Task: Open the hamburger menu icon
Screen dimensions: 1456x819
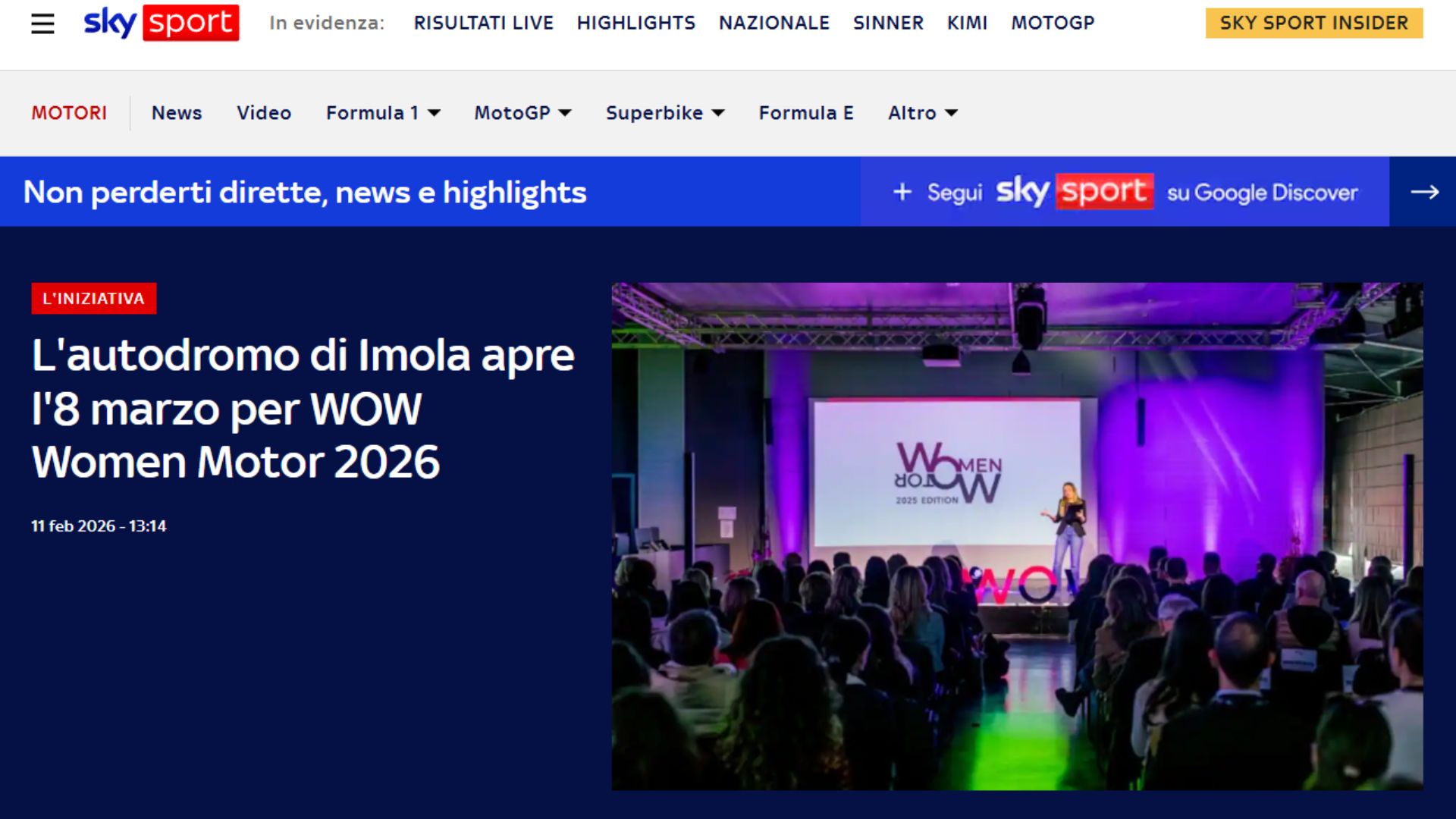Action: click(42, 24)
